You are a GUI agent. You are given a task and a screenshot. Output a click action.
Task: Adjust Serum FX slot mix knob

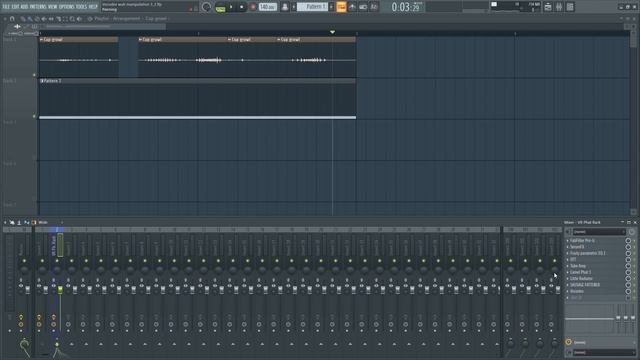[x=628, y=247]
